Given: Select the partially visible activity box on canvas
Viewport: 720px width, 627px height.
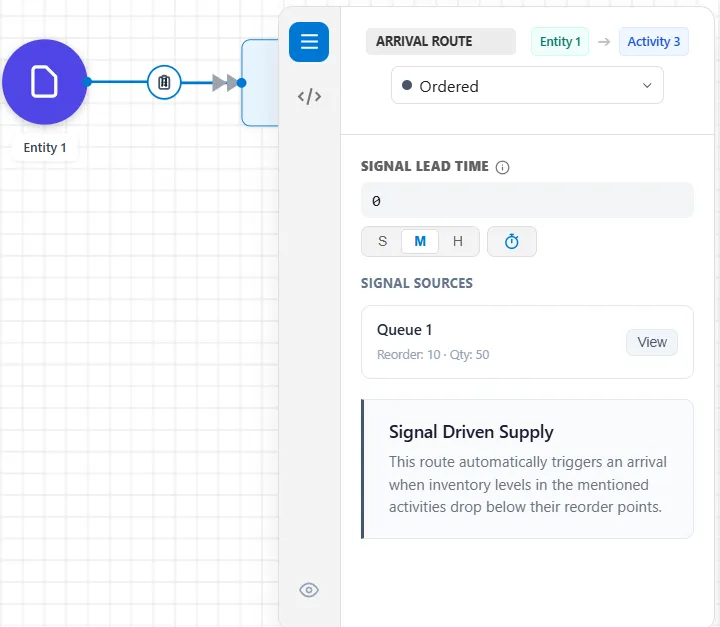Looking at the screenshot, I should 260,83.
